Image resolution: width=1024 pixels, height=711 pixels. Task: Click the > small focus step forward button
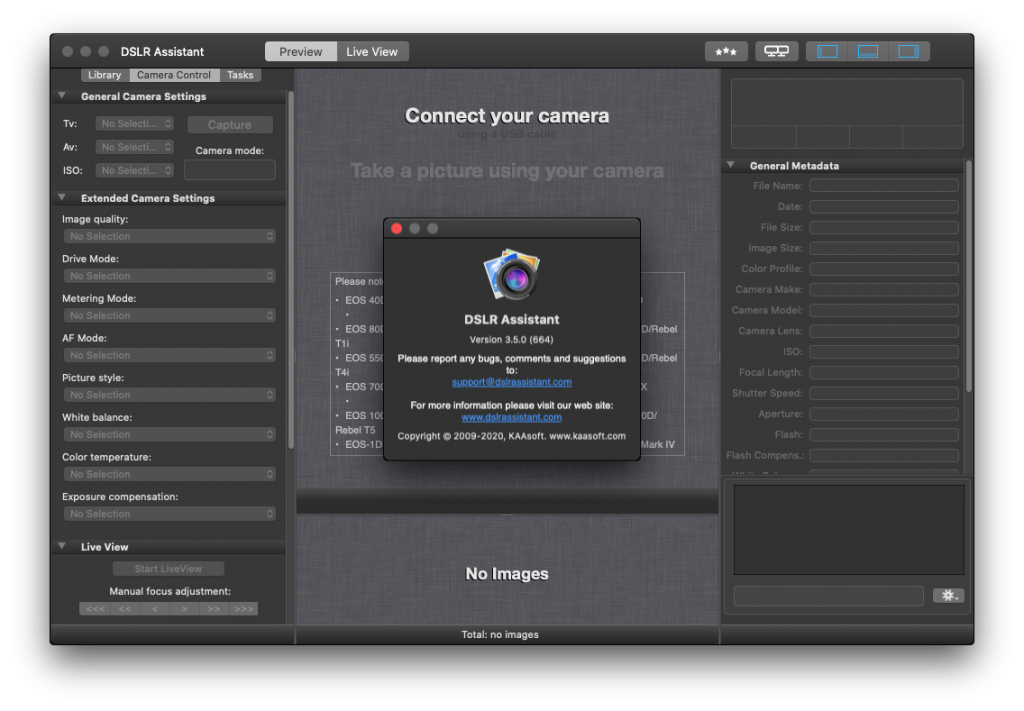point(184,608)
